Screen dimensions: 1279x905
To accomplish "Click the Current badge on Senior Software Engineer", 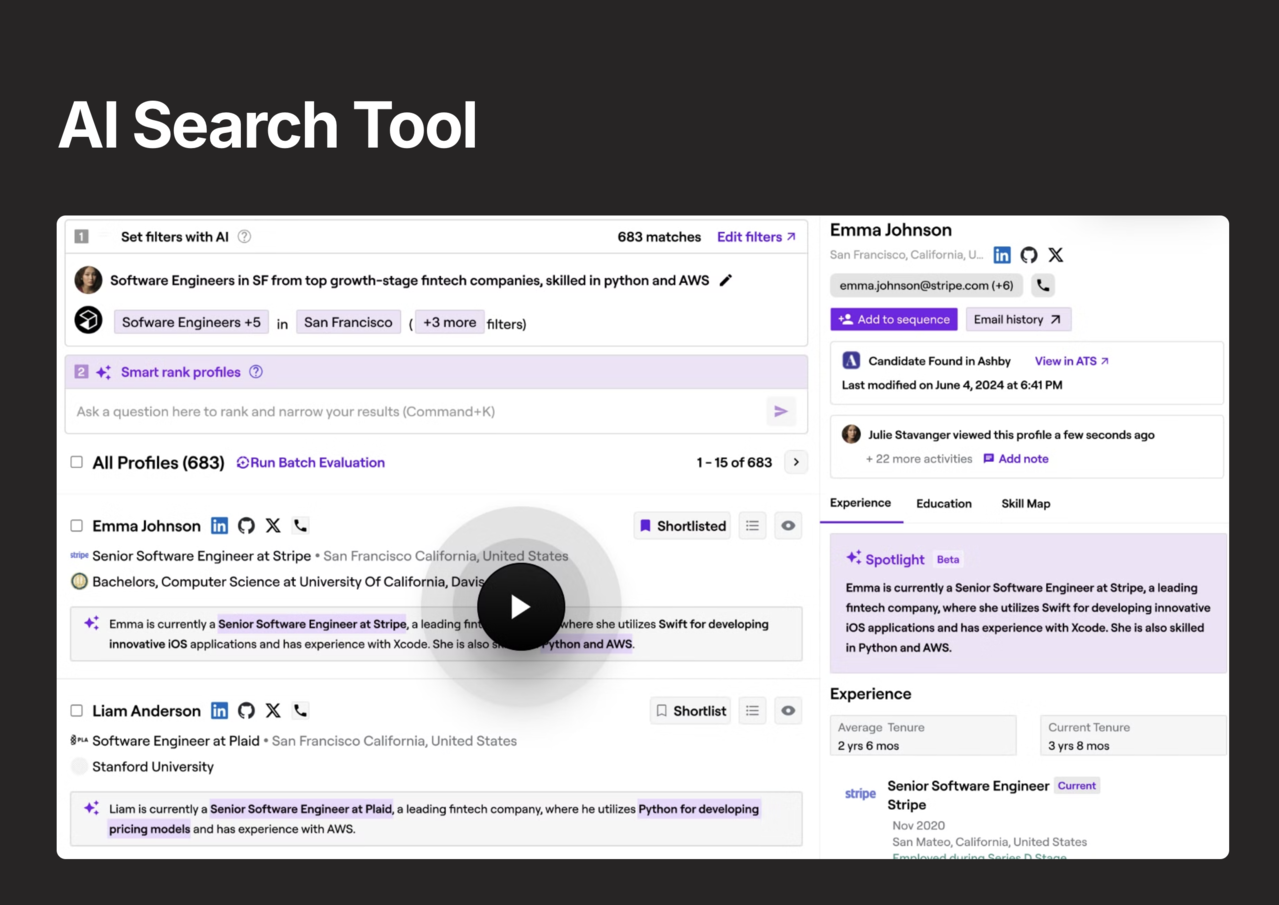I will point(1077,786).
